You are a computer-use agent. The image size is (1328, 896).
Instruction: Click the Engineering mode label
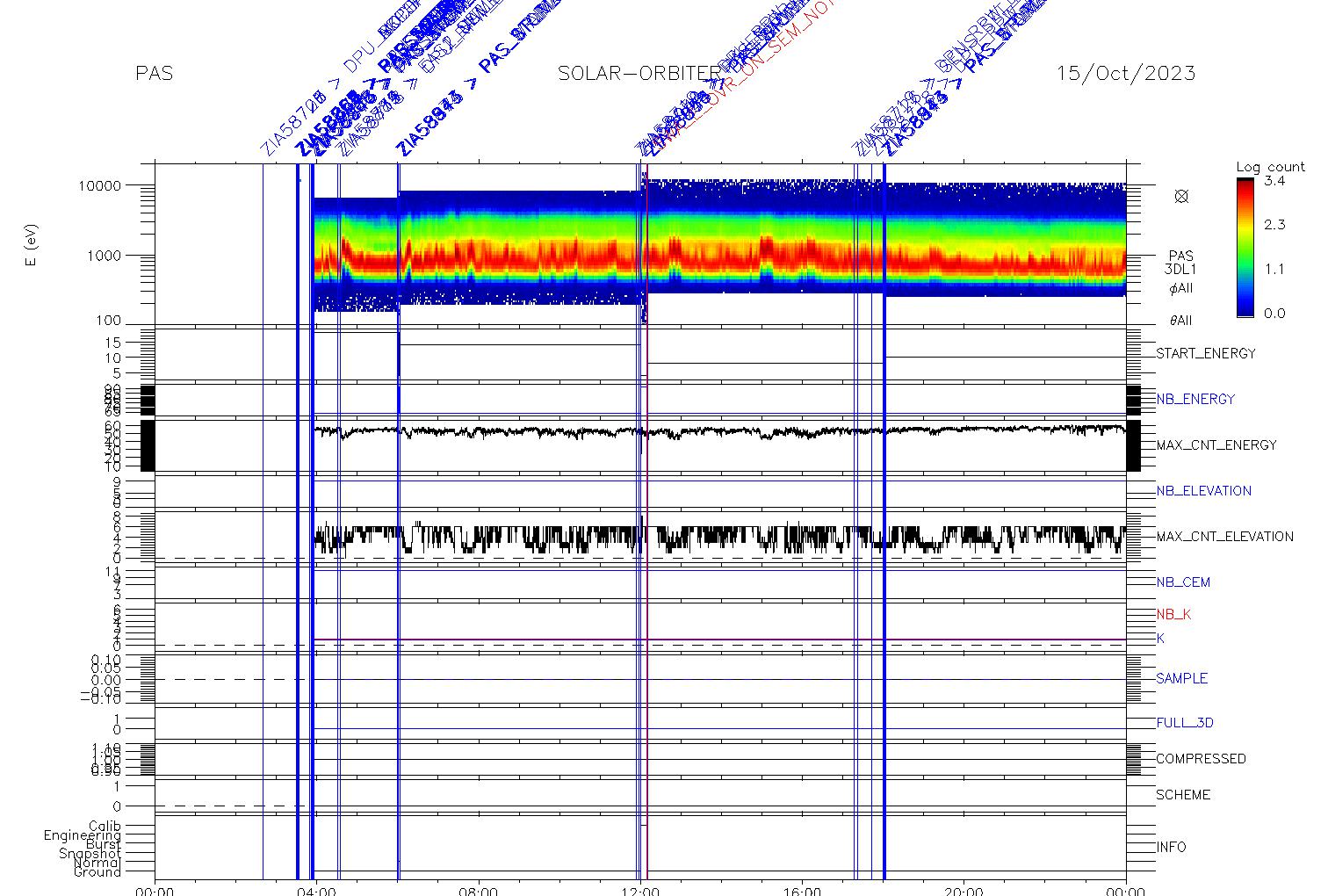click(x=83, y=835)
